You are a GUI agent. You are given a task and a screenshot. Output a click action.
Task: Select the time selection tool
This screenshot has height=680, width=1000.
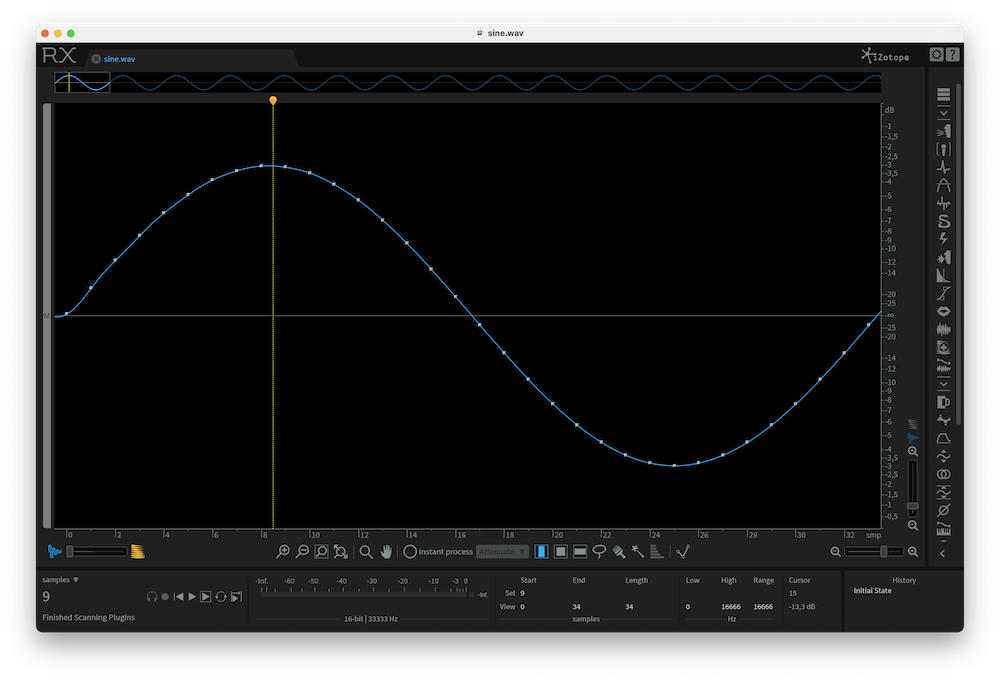541,552
